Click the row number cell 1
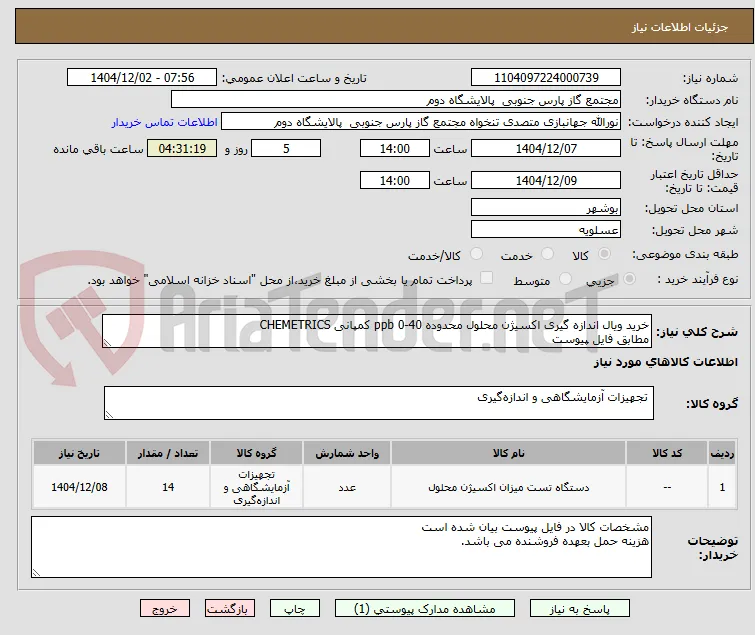Viewport: 755px width, 635px height. click(722, 487)
